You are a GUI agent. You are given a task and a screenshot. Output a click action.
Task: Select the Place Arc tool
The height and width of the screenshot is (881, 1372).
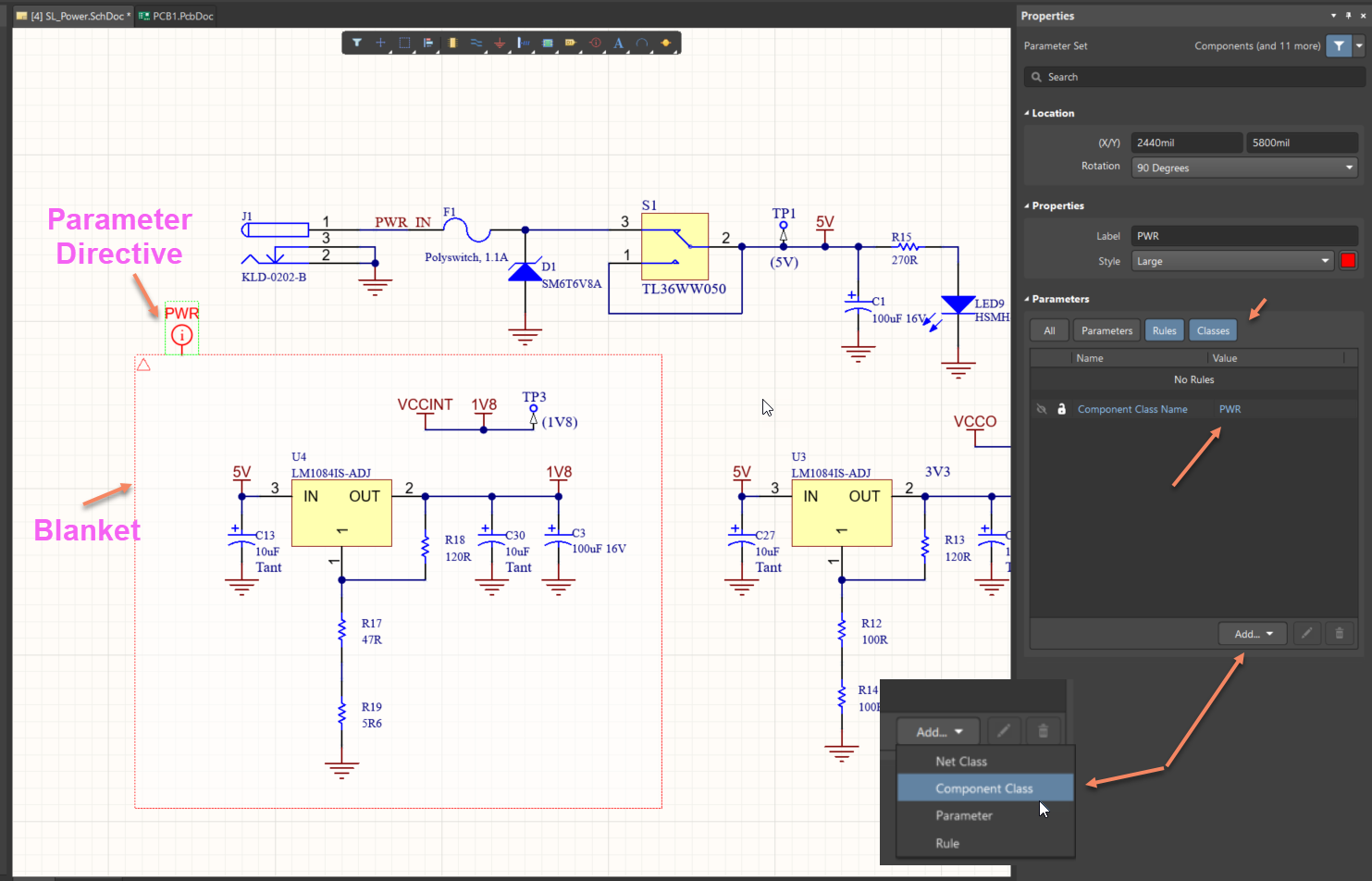(642, 43)
